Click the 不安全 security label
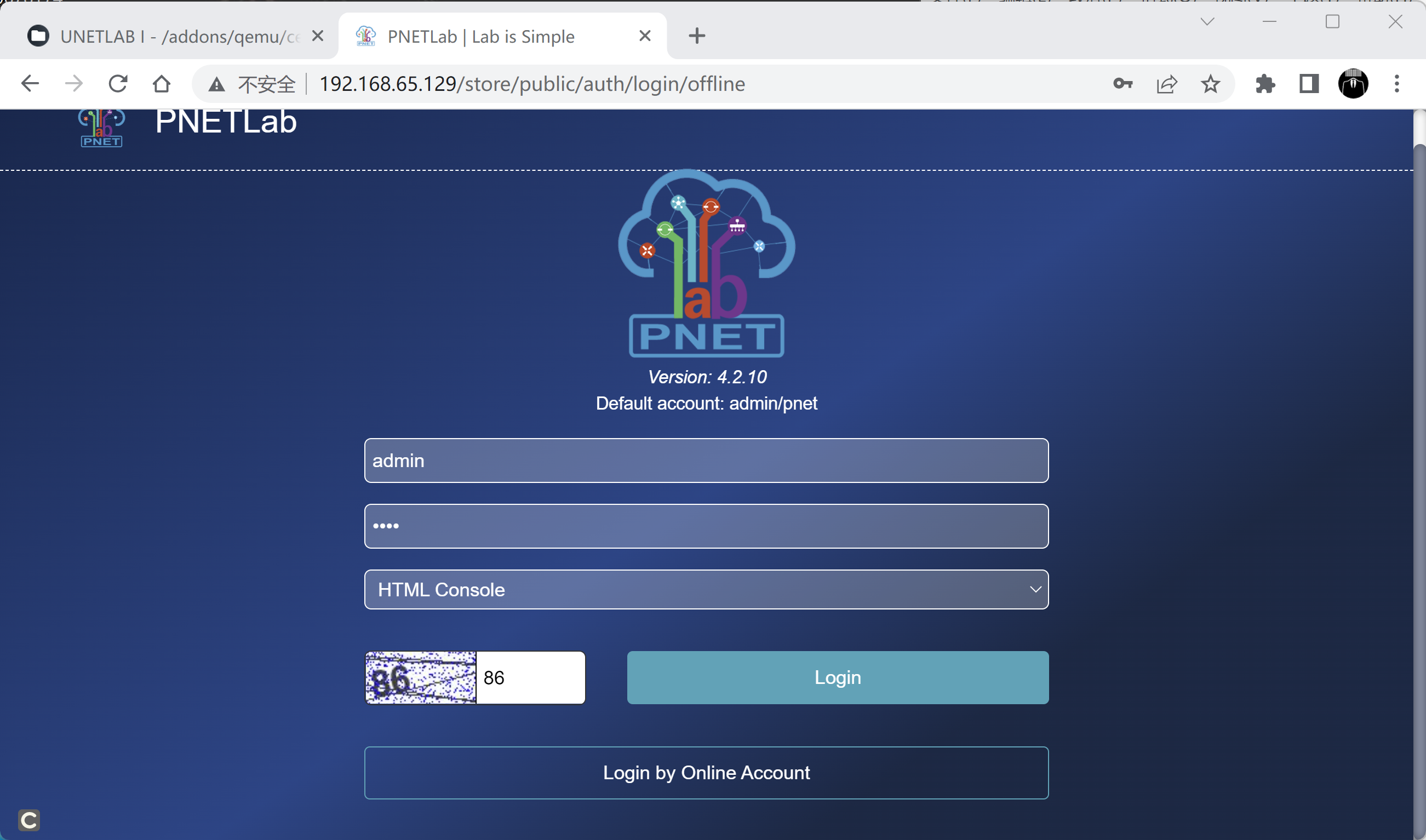The height and width of the screenshot is (840, 1426). [267, 84]
